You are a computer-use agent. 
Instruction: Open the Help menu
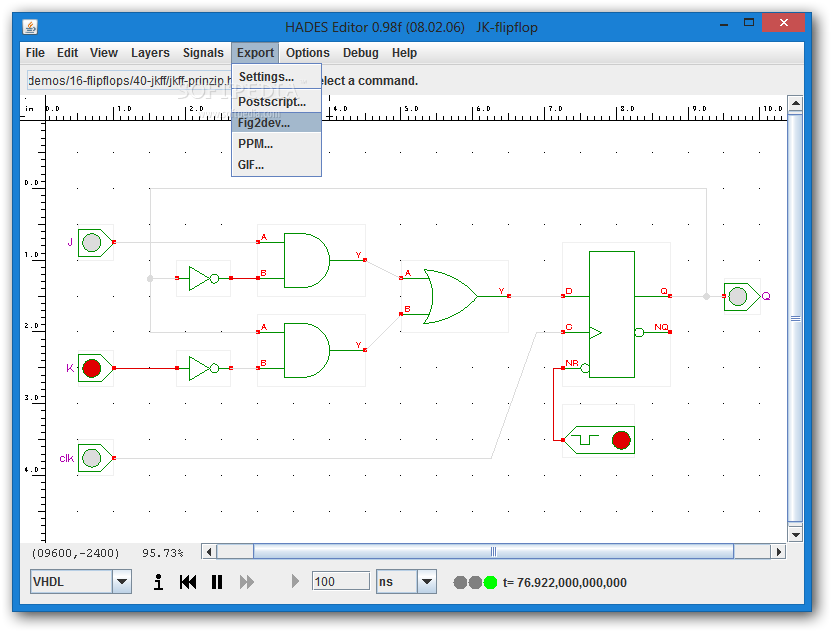404,53
